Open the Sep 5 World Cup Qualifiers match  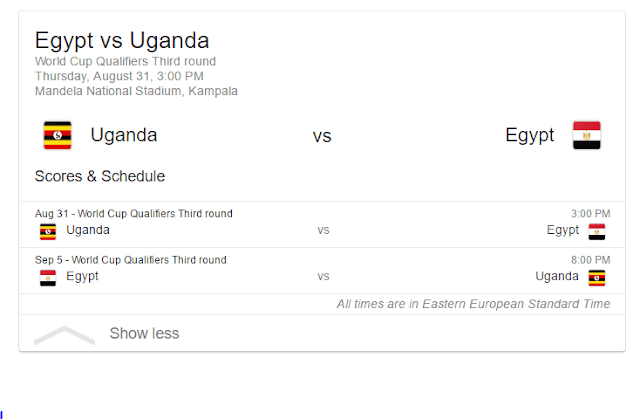(322, 270)
